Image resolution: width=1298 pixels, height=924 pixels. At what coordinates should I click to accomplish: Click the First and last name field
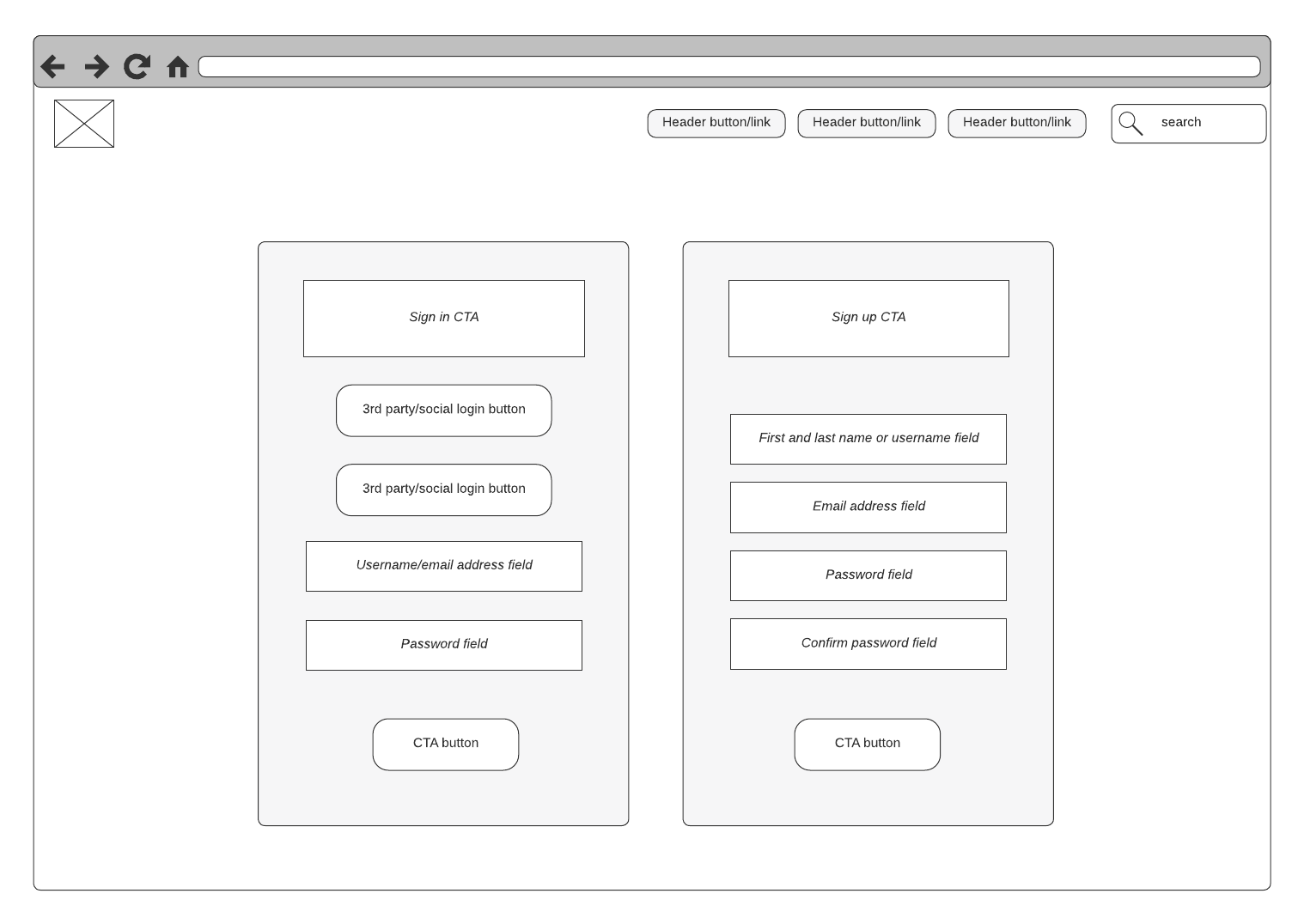click(x=868, y=439)
